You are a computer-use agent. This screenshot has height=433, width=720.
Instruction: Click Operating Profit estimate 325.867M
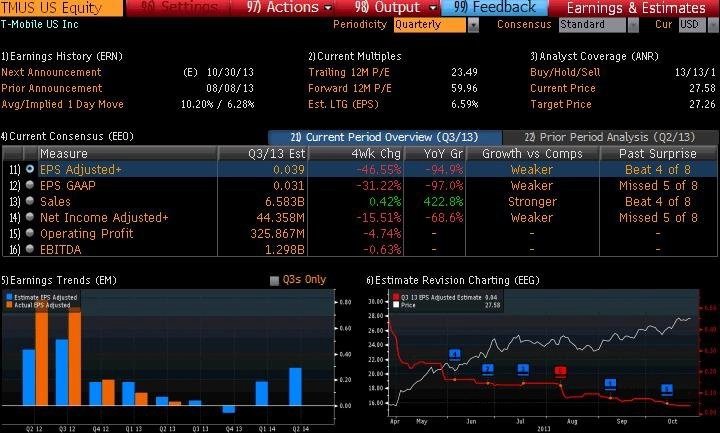tap(277, 234)
